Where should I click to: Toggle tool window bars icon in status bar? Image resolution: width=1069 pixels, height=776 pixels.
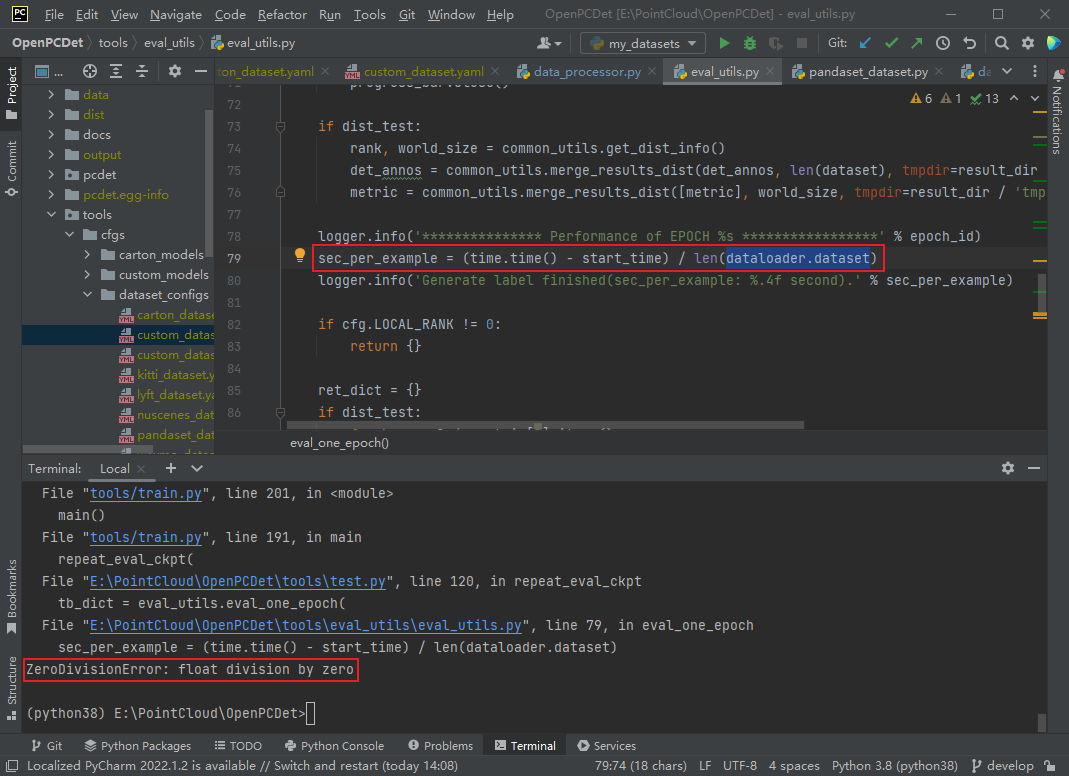[x=12, y=766]
